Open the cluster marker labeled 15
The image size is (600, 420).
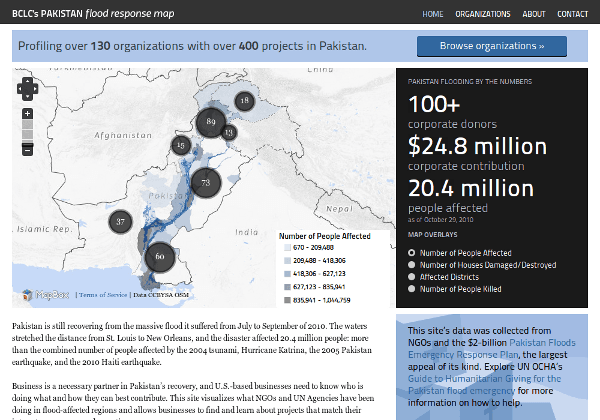(x=181, y=145)
